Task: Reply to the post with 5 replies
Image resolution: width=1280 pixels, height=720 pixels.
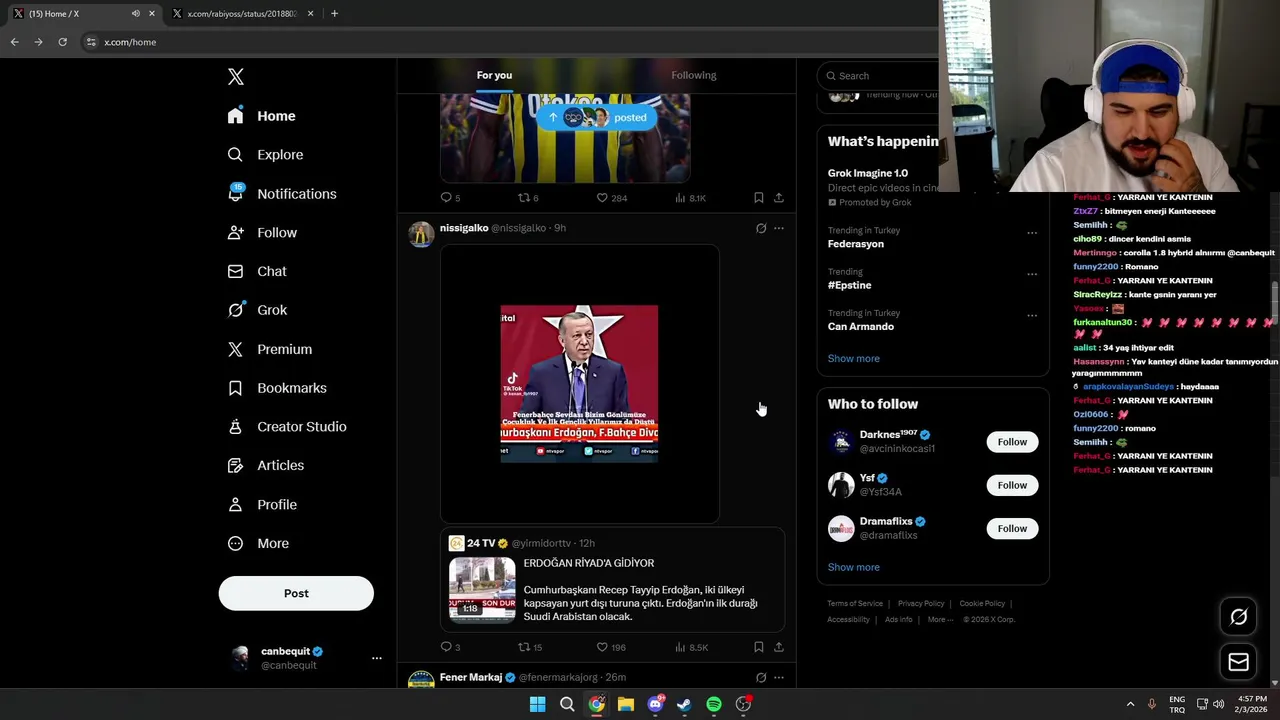Action: 451,198
